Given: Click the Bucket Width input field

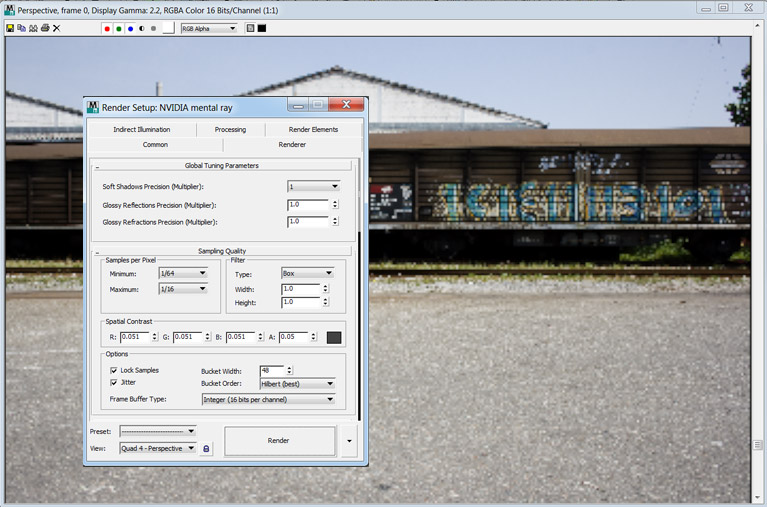Looking at the screenshot, I should (x=272, y=370).
